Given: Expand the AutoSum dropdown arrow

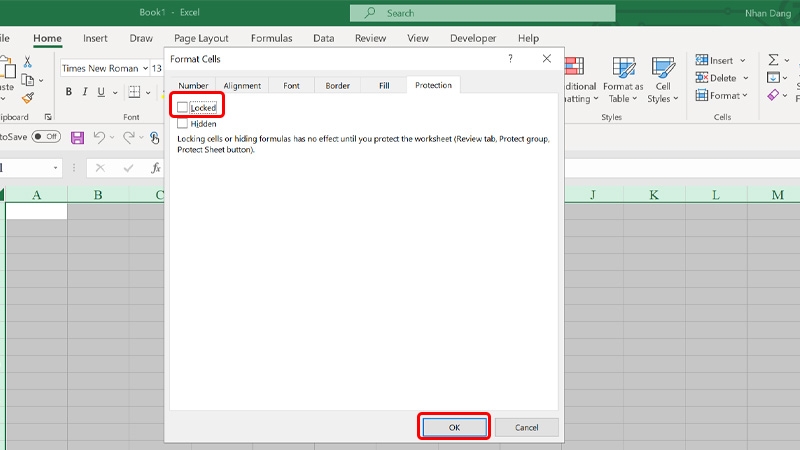Looking at the screenshot, I should (x=787, y=61).
